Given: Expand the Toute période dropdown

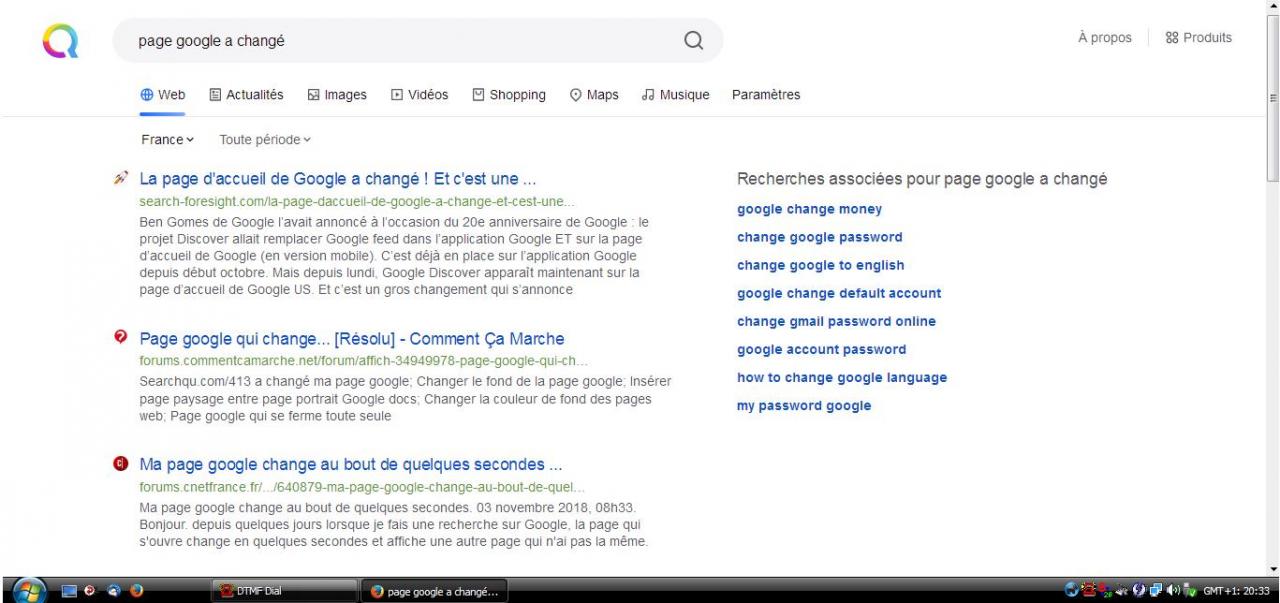Looking at the screenshot, I should click(265, 140).
